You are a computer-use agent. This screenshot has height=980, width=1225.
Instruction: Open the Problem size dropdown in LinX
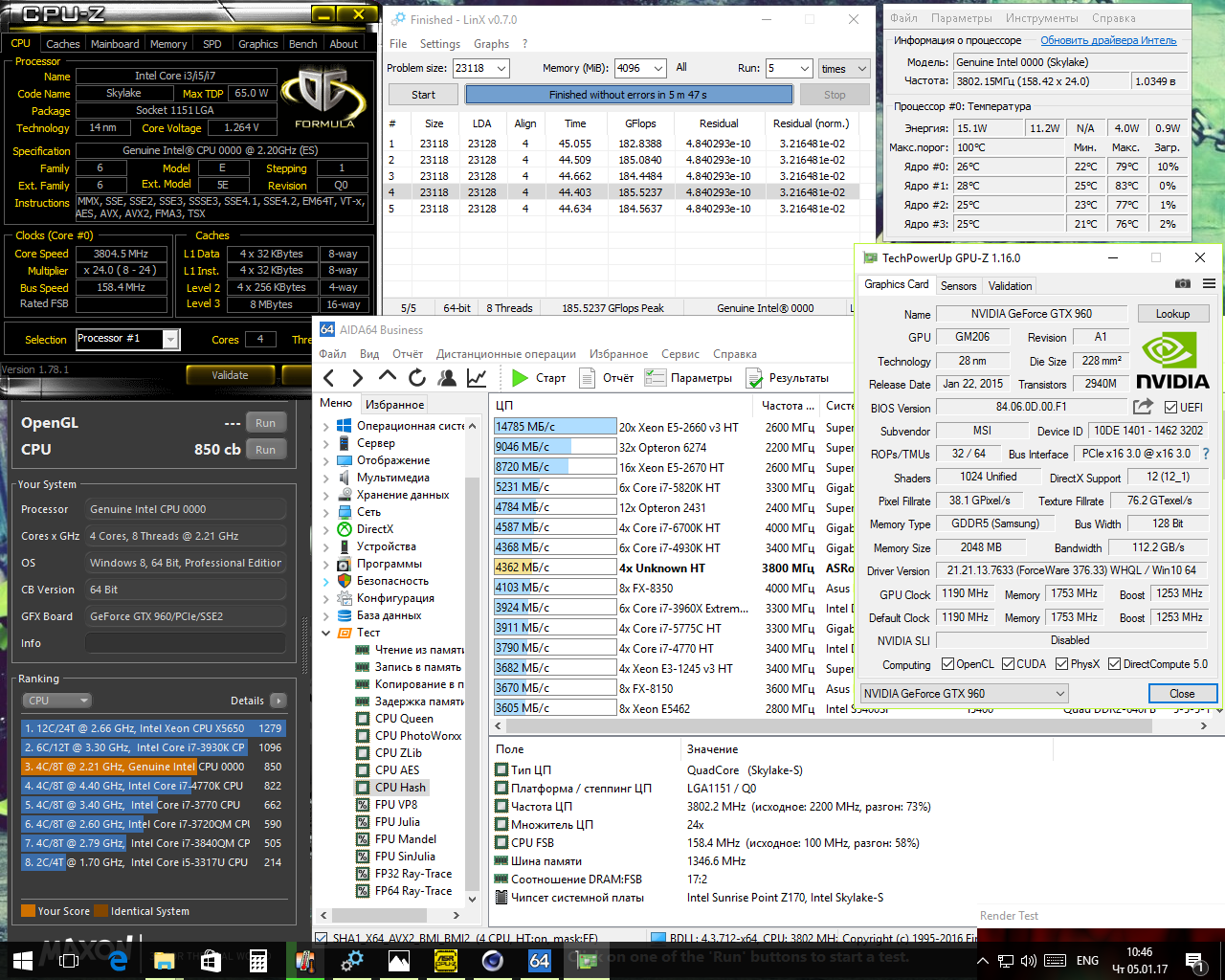click(x=501, y=69)
